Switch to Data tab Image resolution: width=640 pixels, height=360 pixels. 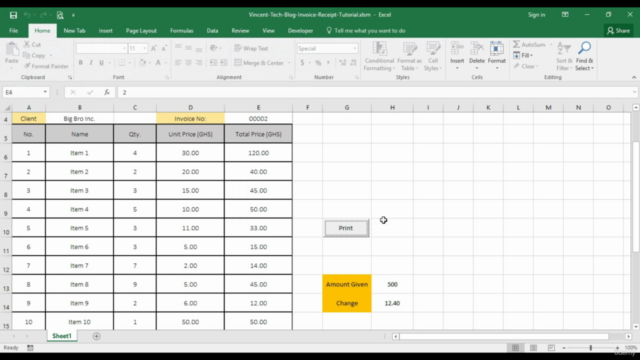coord(212,31)
